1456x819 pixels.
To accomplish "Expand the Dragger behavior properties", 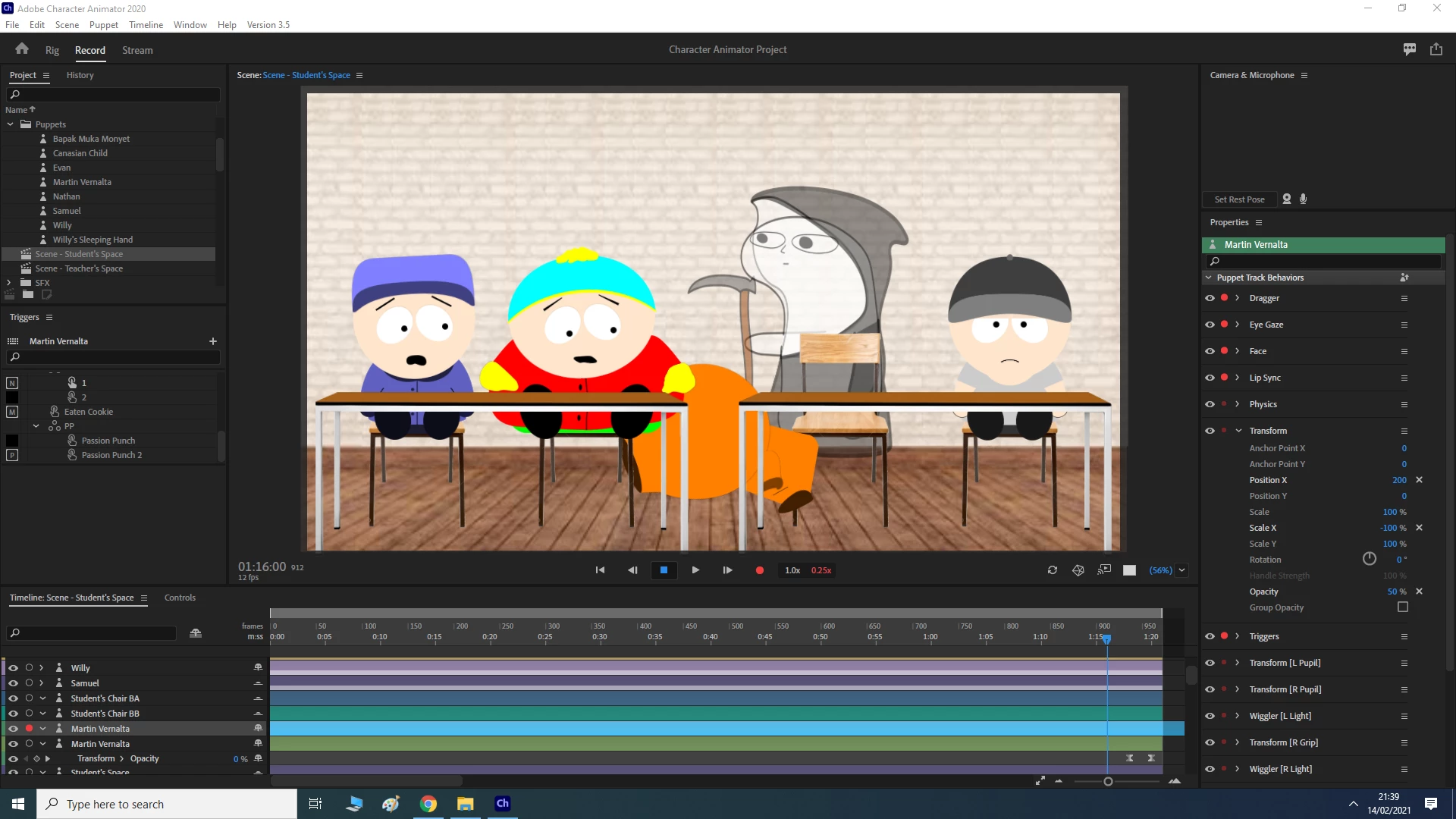I will [1238, 298].
